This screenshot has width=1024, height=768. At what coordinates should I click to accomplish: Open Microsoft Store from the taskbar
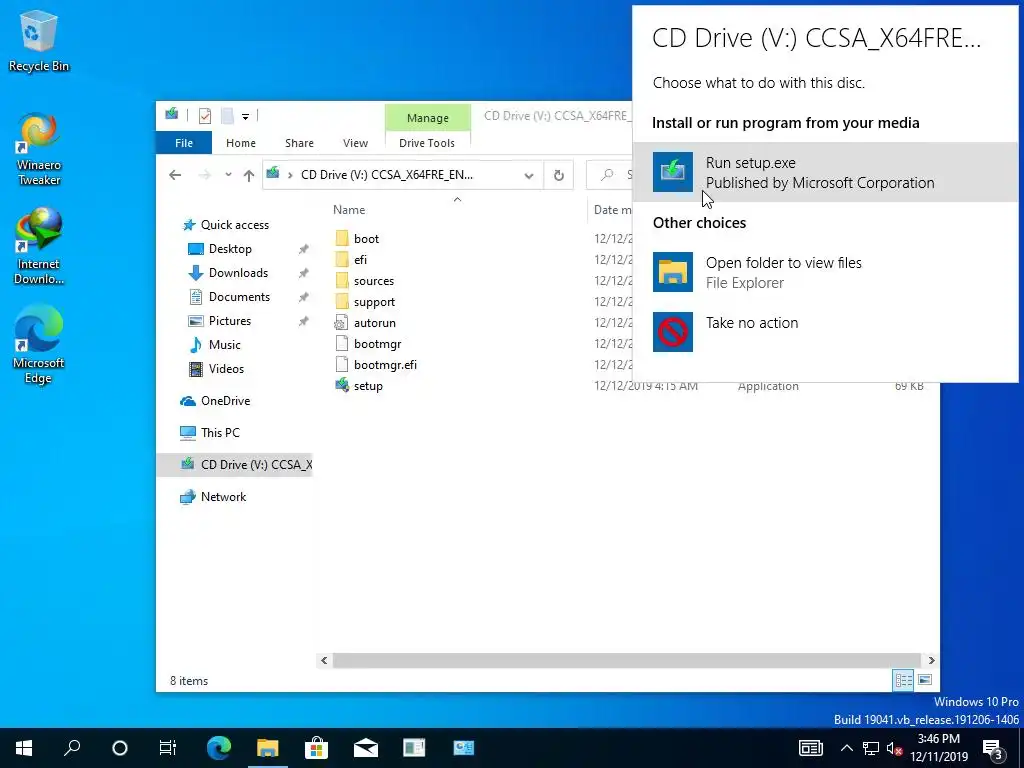pos(316,748)
